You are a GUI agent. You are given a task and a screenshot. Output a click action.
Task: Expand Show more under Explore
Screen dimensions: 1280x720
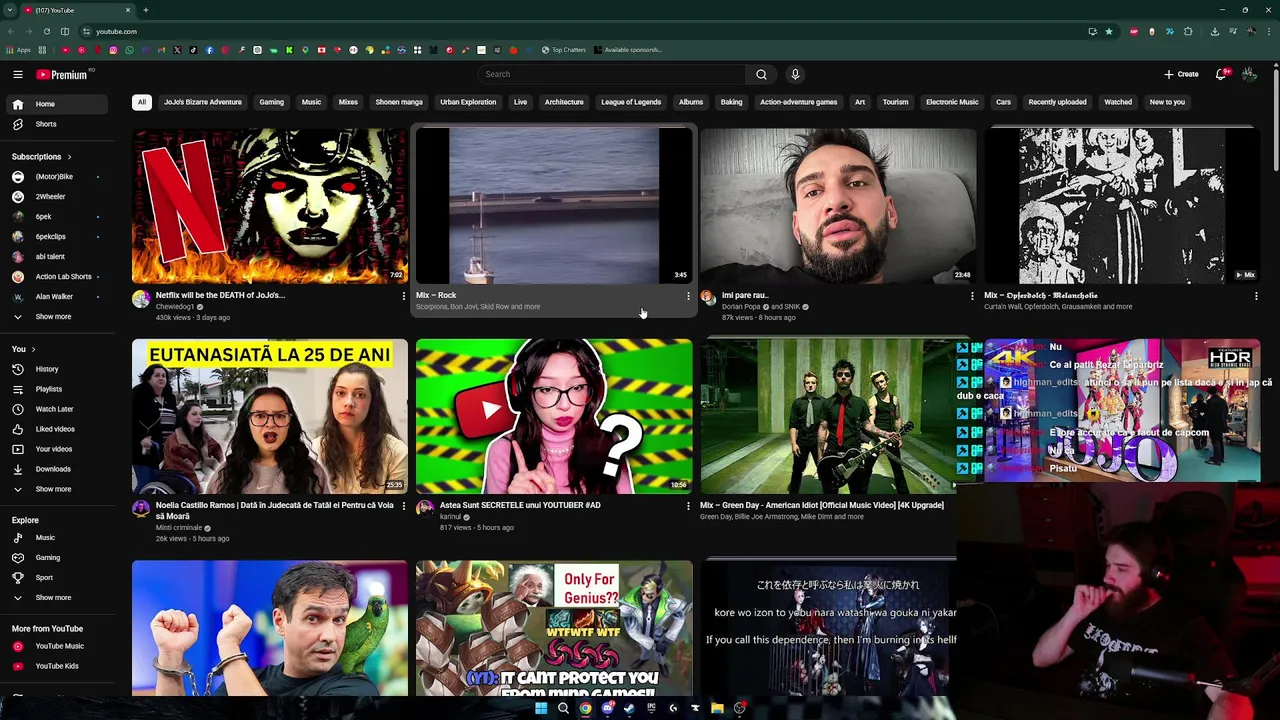tap(56, 597)
